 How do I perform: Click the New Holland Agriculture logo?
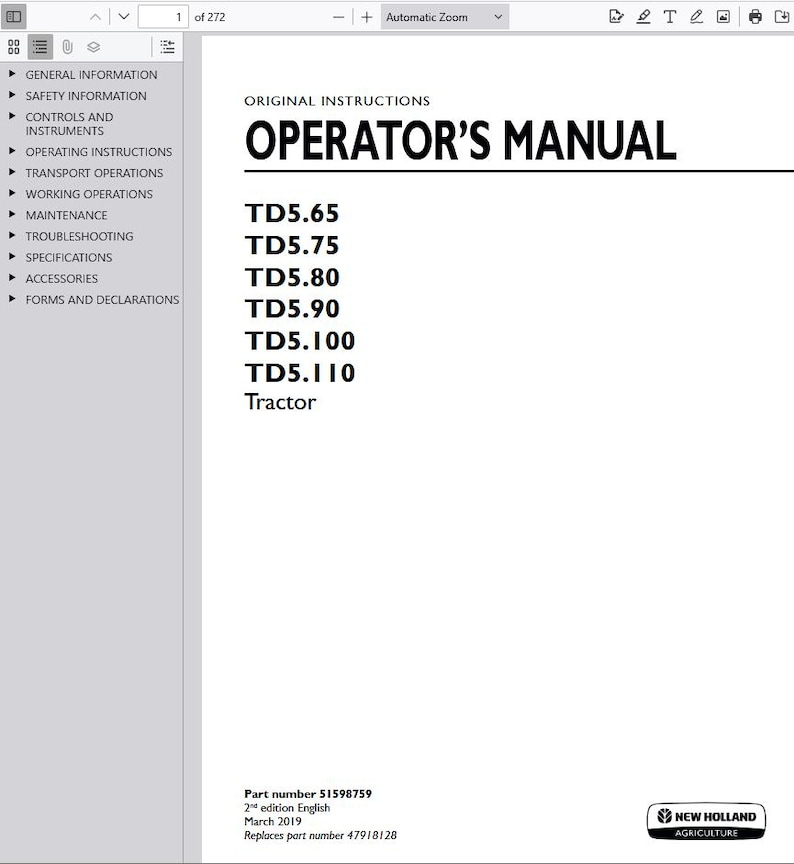click(x=706, y=821)
